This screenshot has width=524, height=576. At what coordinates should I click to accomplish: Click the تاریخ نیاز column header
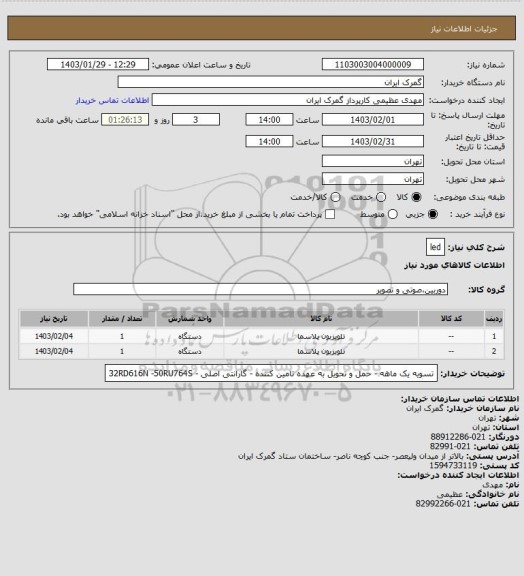(54, 319)
